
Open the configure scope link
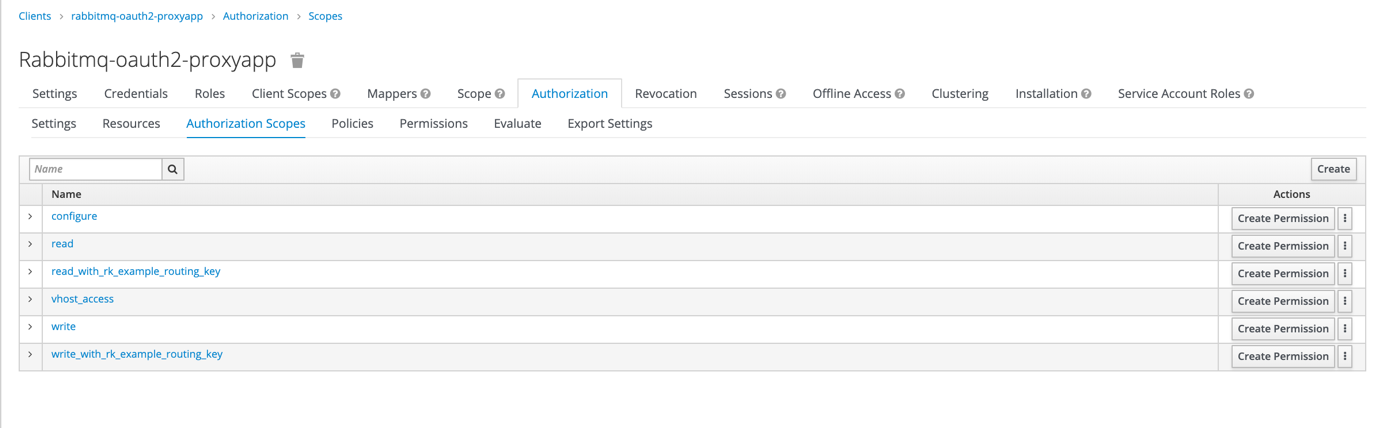coord(74,216)
